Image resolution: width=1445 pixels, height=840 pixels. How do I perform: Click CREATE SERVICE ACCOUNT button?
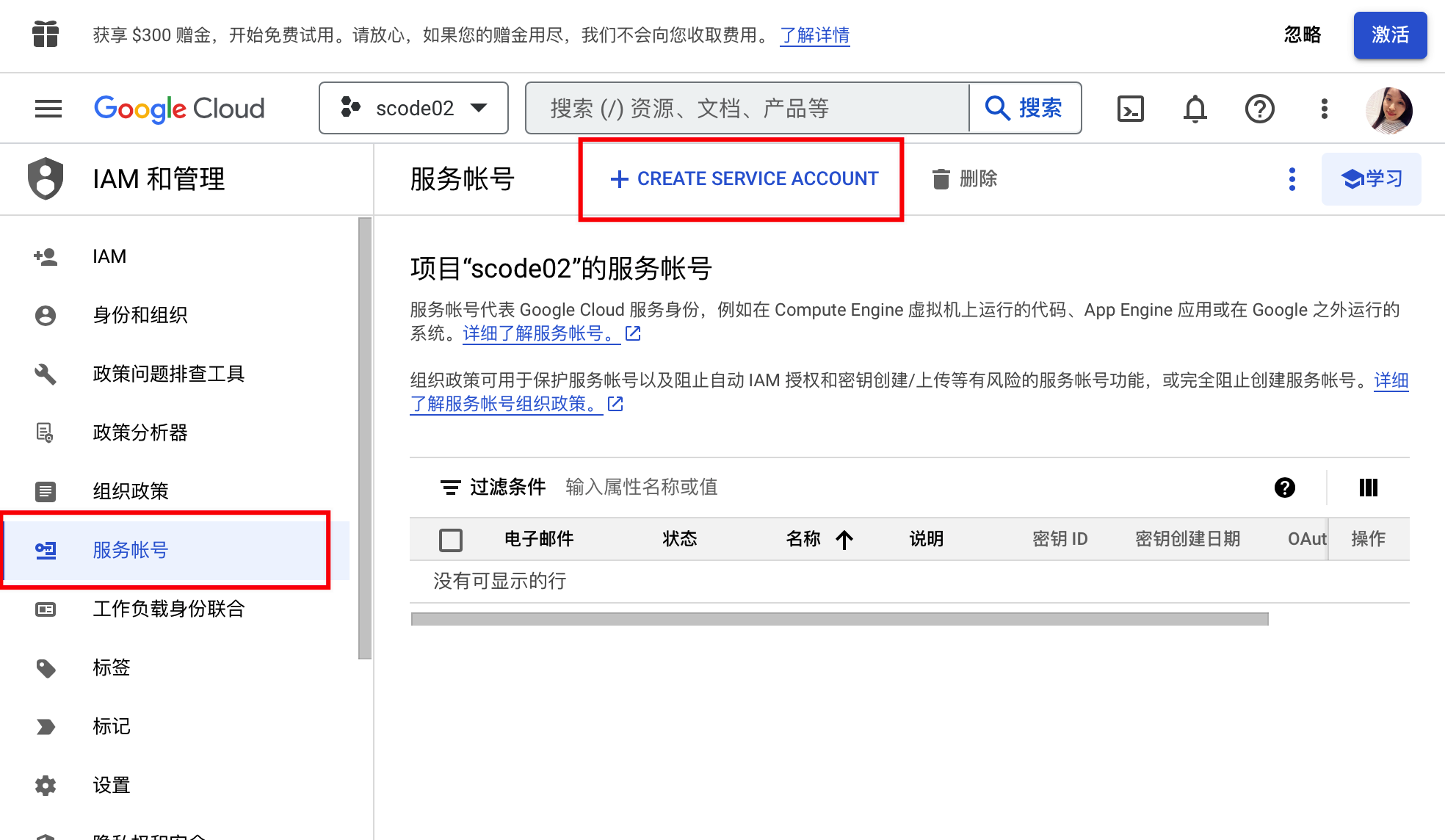tap(744, 178)
